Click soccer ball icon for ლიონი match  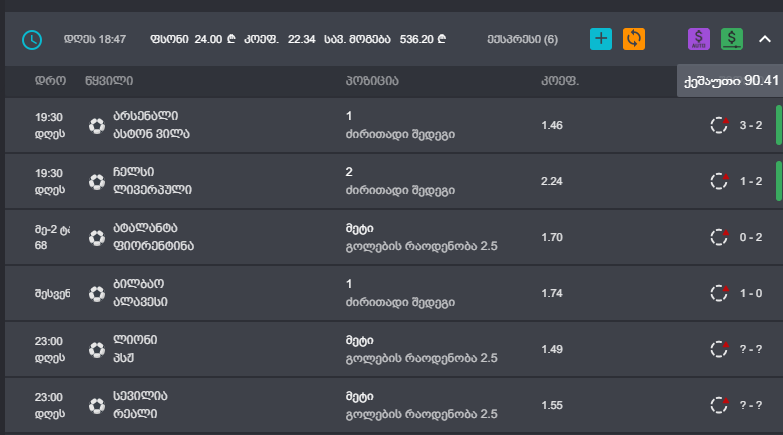97,349
